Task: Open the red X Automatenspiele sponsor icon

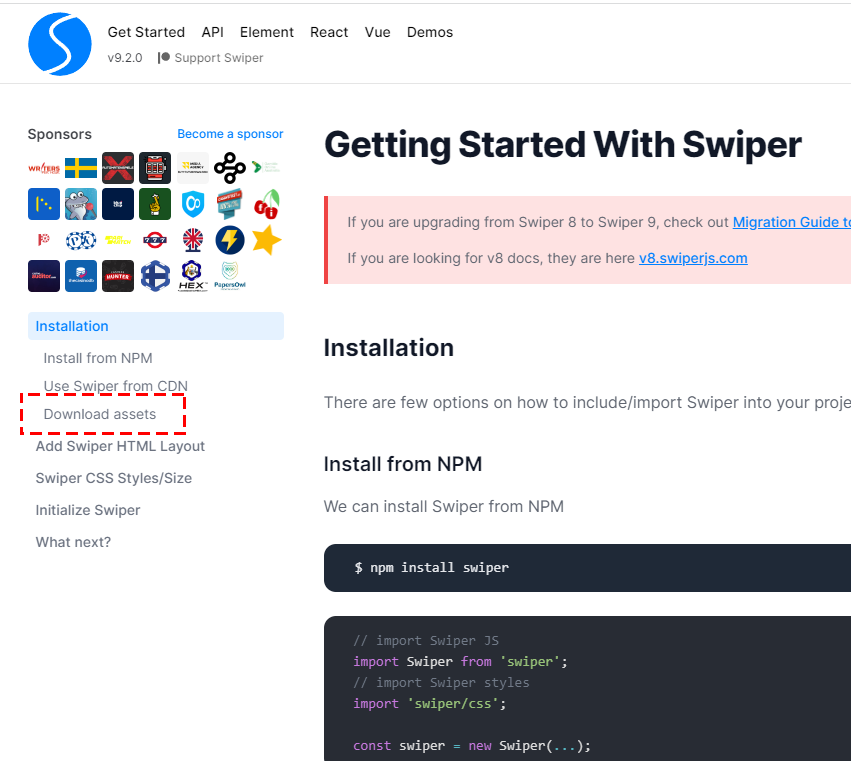Action: click(x=118, y=168)
